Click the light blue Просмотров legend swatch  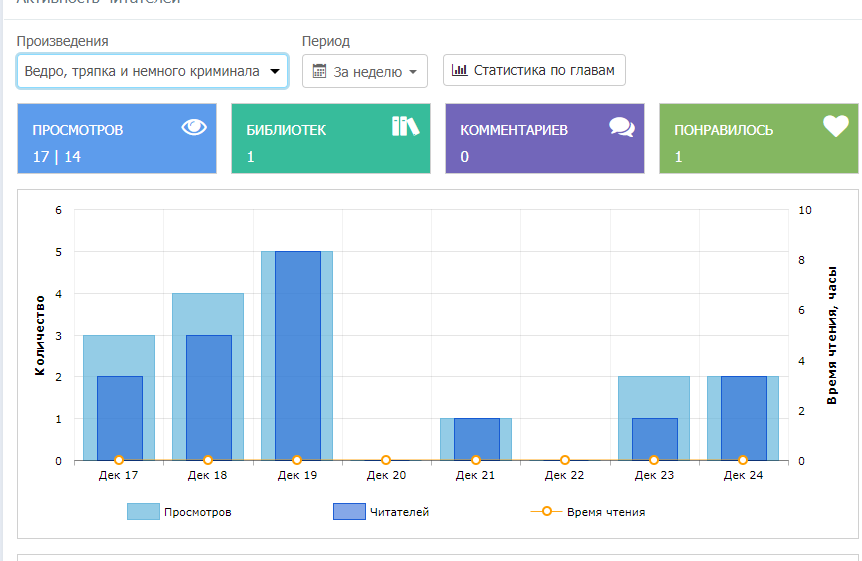143,512
